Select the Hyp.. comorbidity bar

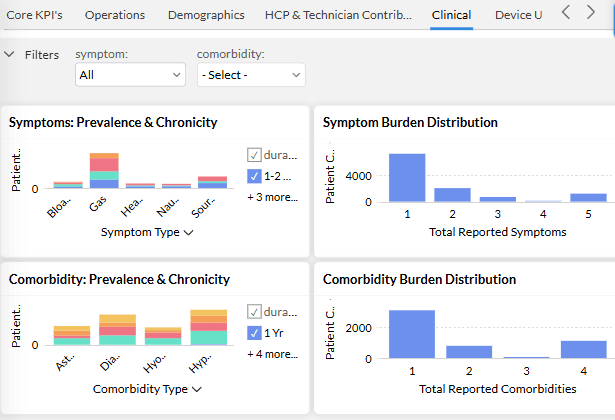pos(209,327)
